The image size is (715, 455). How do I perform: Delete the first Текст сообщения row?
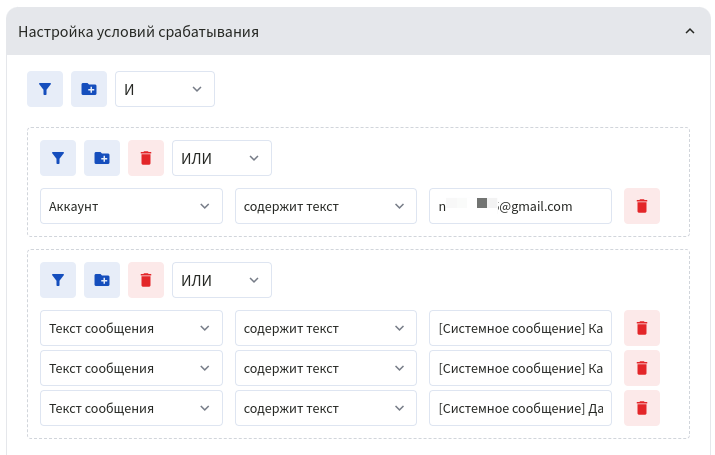tap(642, 328)
